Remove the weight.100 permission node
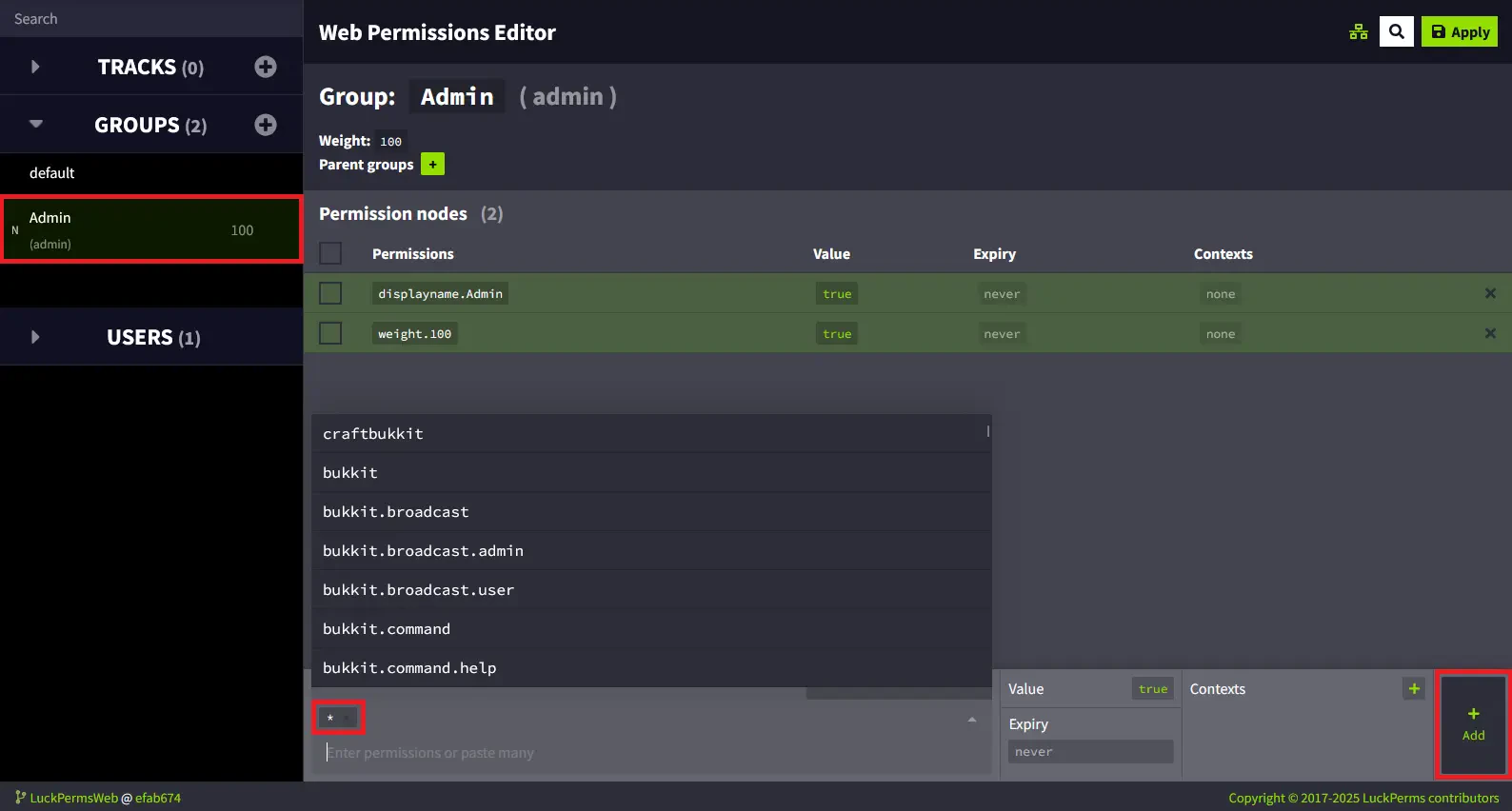The image size is (1512, 811). (x=1490, y=333)
